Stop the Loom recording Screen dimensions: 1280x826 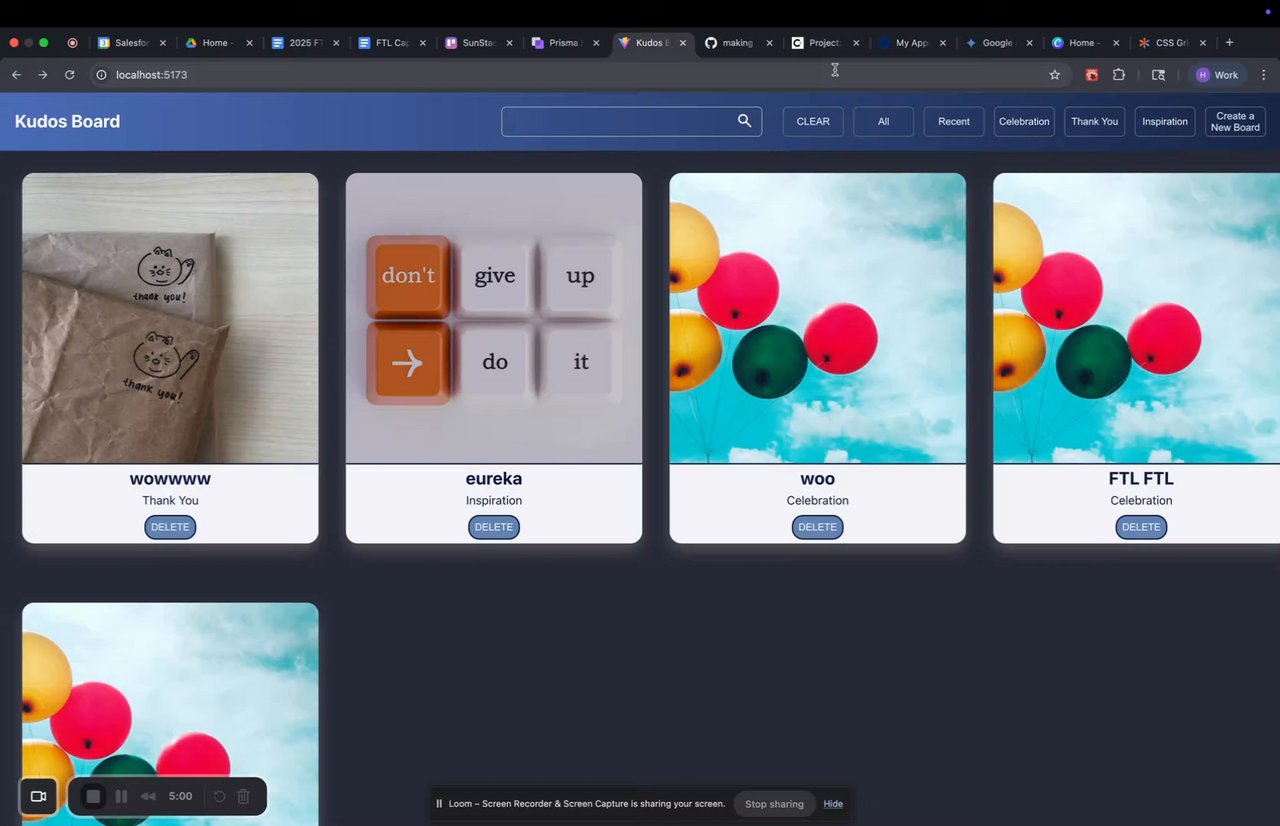[93, 796]
